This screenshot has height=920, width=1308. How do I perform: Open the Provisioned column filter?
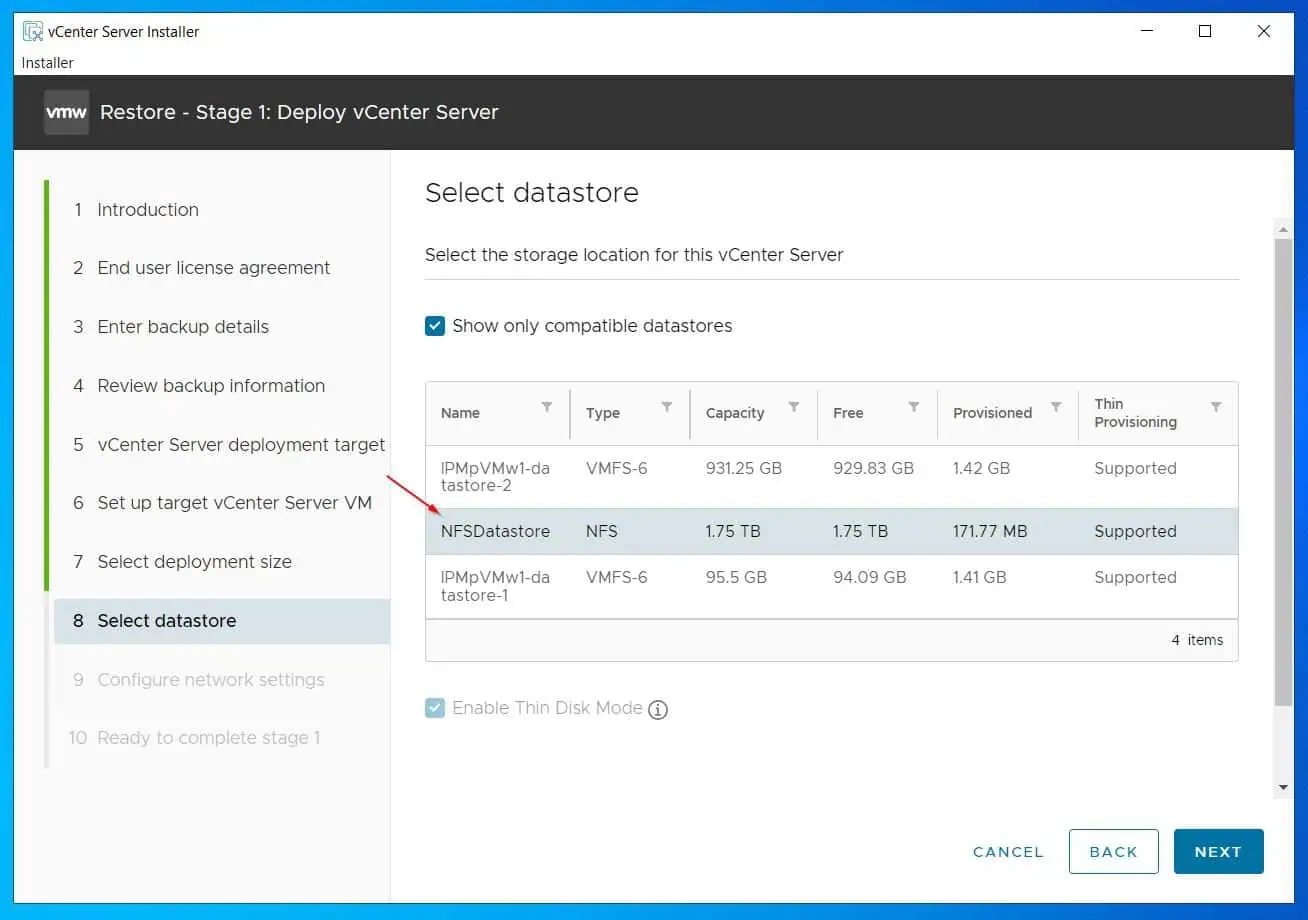[1056, 407]
